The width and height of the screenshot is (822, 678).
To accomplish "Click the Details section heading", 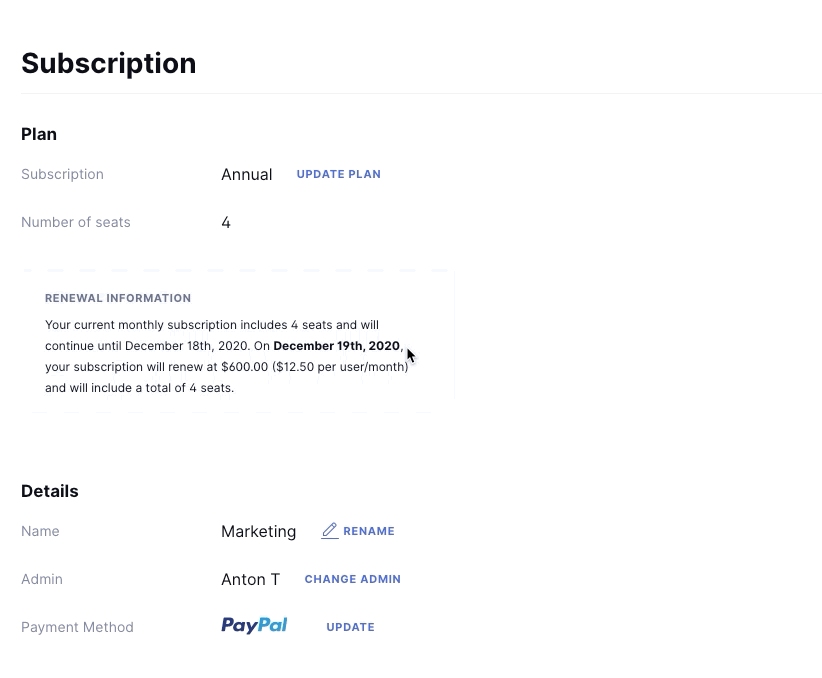I will tap(50, 491).
